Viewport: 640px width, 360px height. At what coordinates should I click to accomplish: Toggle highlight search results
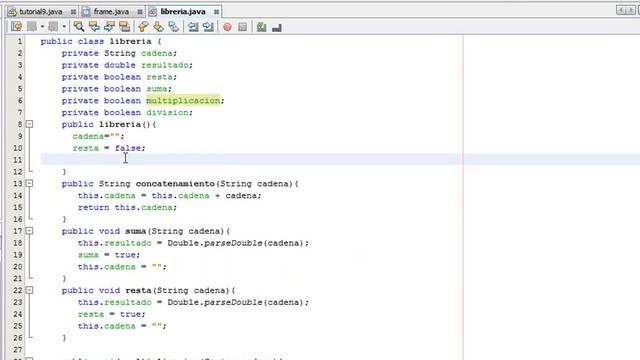[124, 27]
